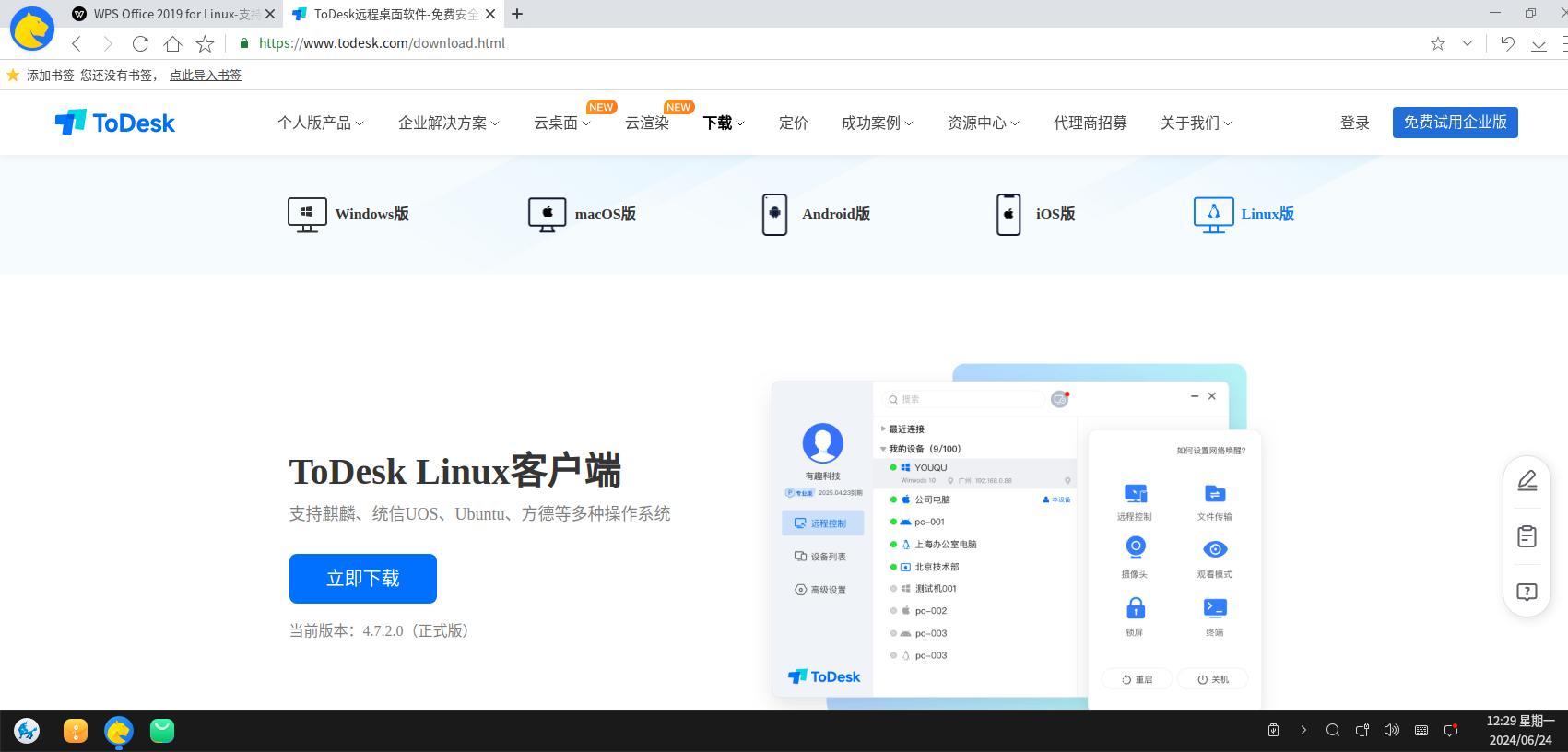
Task: Click the tray network icon
Action: click(x=1362, y=731)
